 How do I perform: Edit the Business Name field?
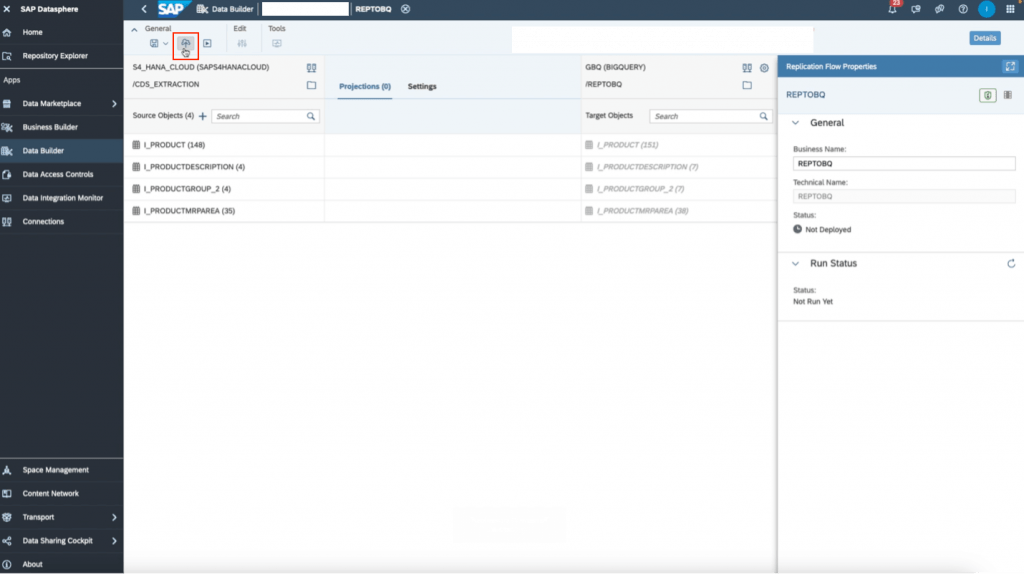[x=904, y=164]
